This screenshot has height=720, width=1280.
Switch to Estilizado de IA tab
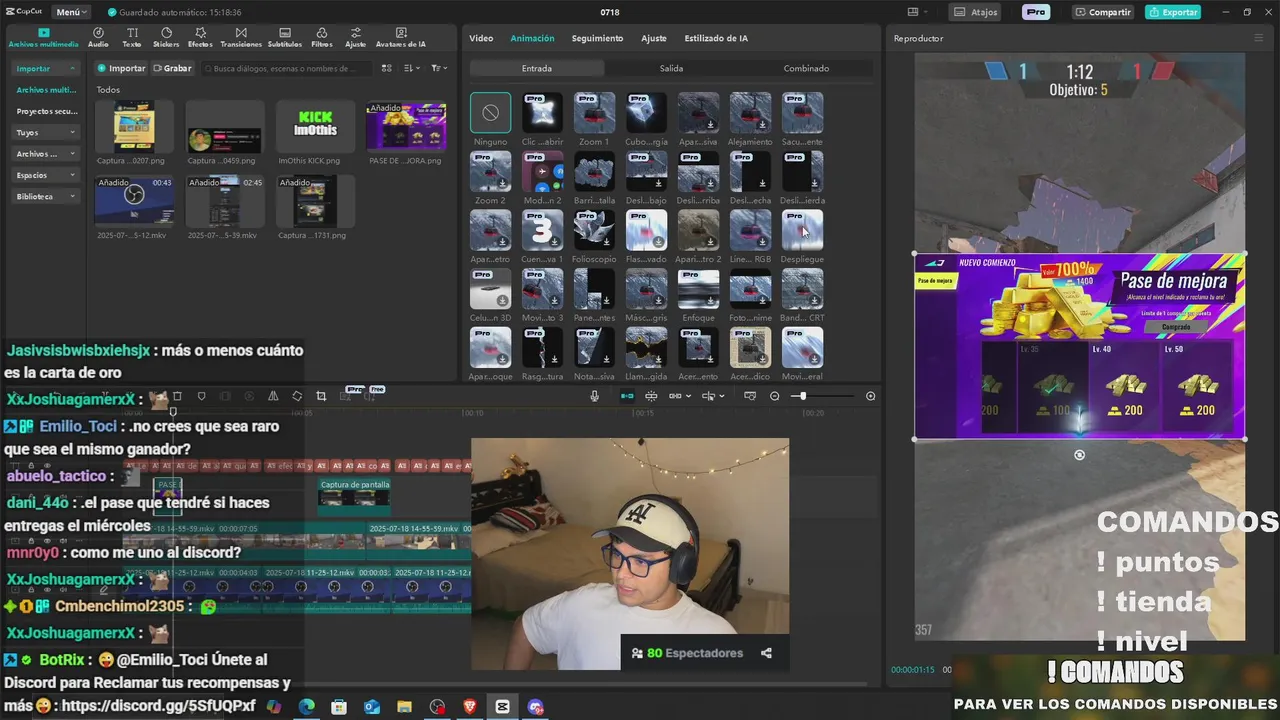(716, 38)
